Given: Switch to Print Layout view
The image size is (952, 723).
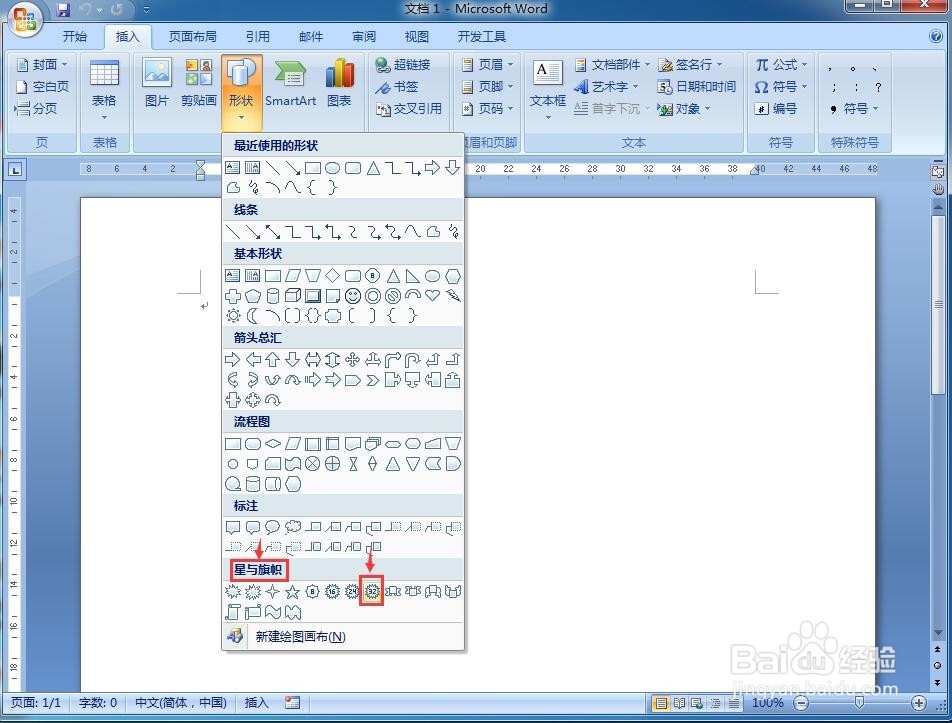Looking at the screenshot, I should coord(661,703).
